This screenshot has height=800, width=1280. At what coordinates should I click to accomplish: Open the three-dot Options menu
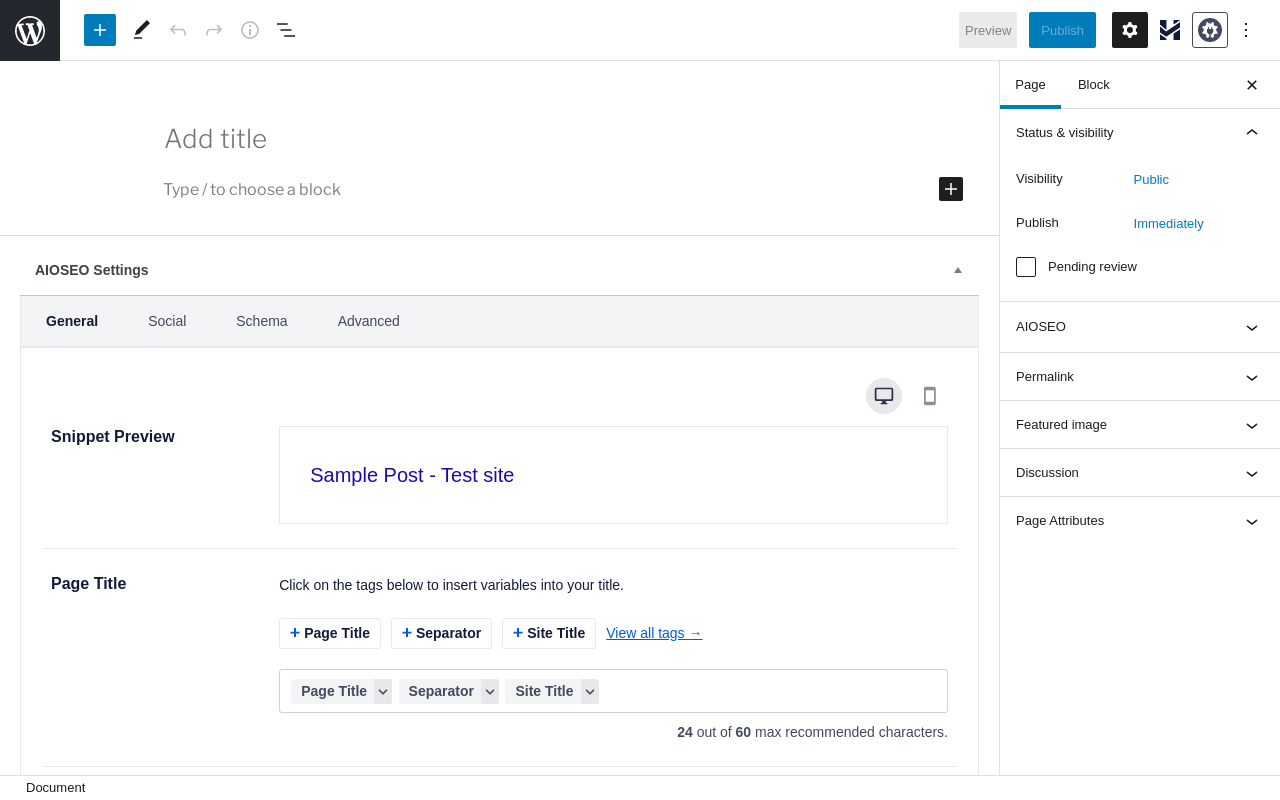(1246, 30)
